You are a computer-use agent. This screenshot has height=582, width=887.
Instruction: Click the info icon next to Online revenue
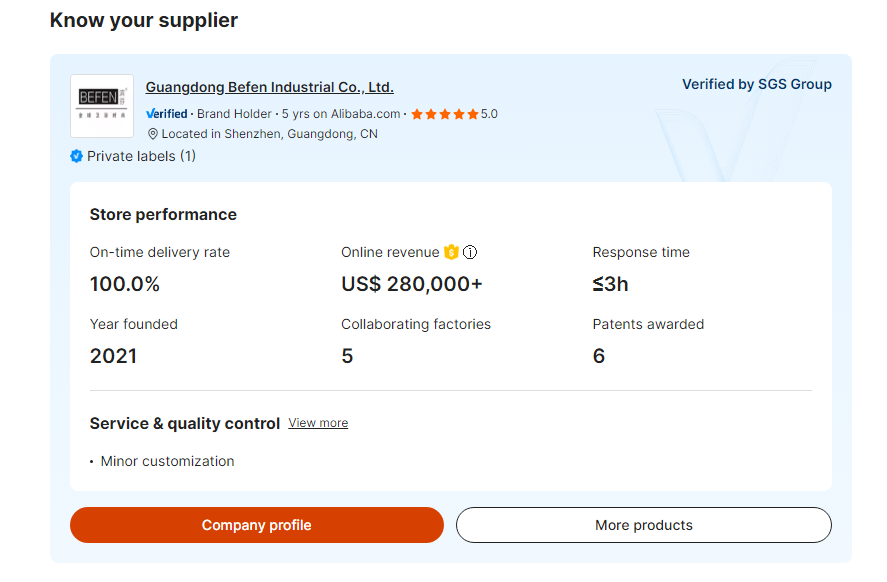(x=470, y=252)
